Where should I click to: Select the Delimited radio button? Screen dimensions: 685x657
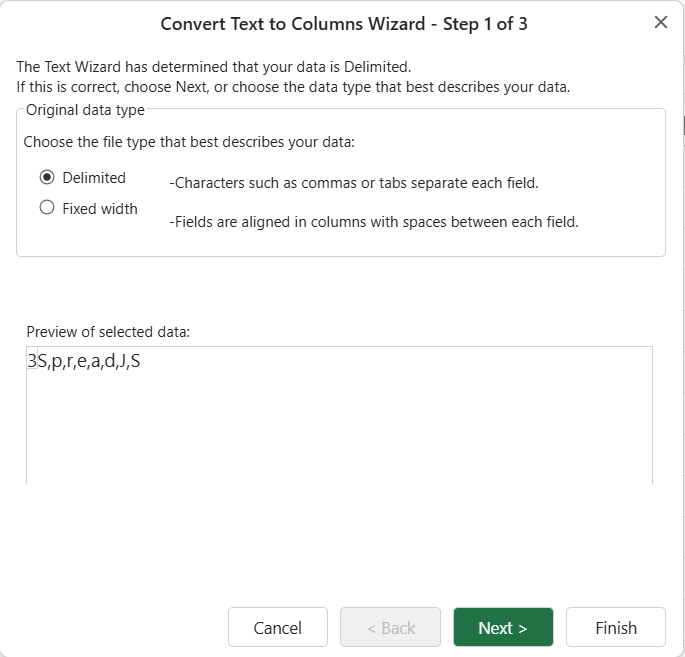(47, 177)
